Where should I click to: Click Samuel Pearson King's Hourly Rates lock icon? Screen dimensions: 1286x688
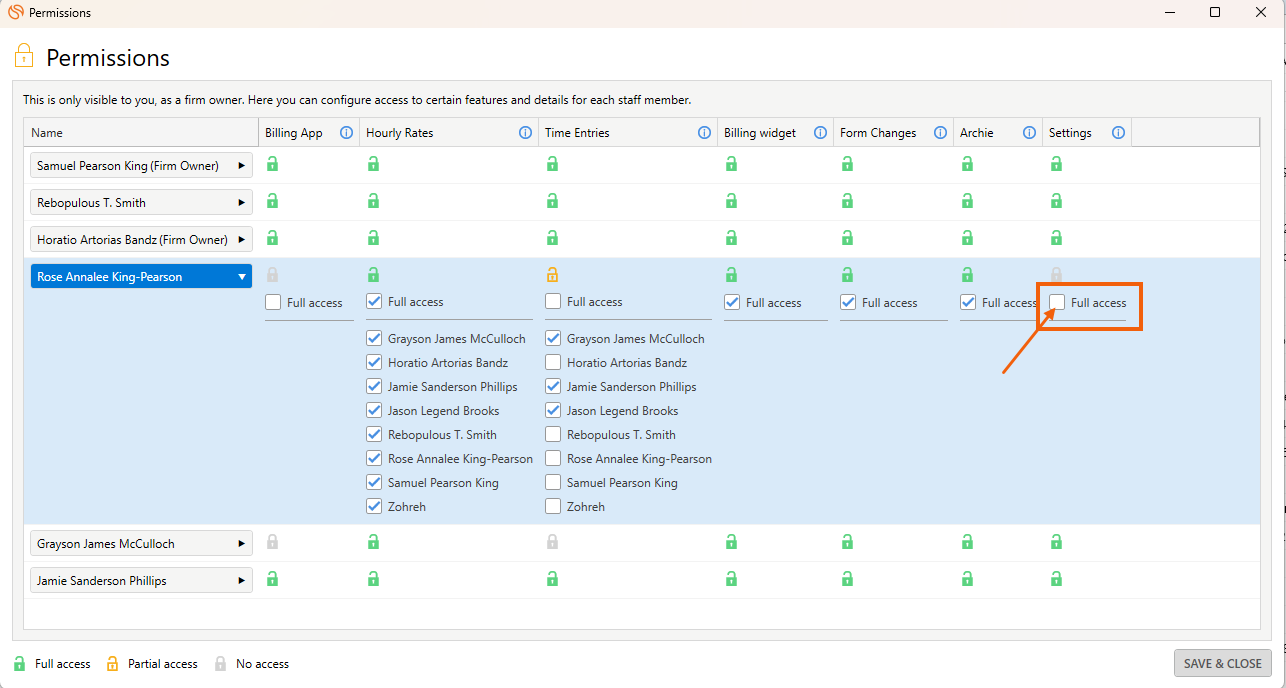click(x=373, y=164)
